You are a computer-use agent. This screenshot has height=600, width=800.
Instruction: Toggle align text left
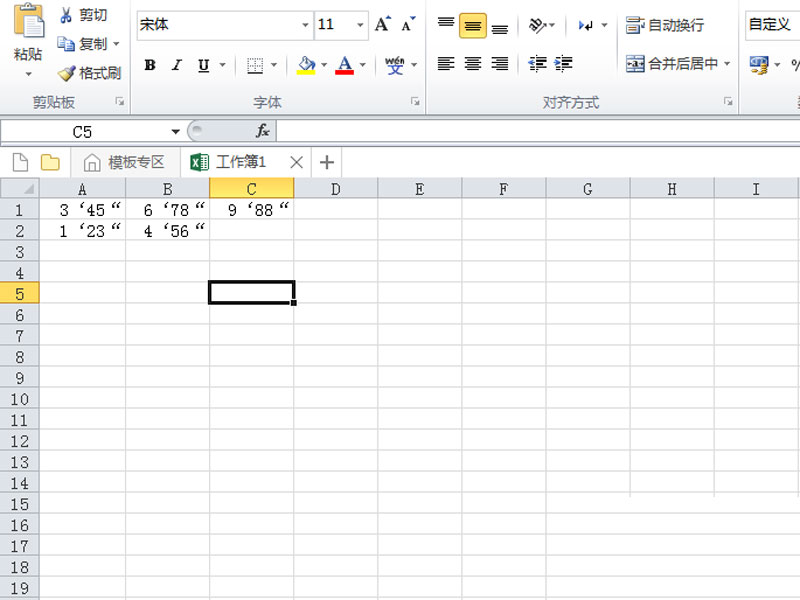click(x=446, y=64)
